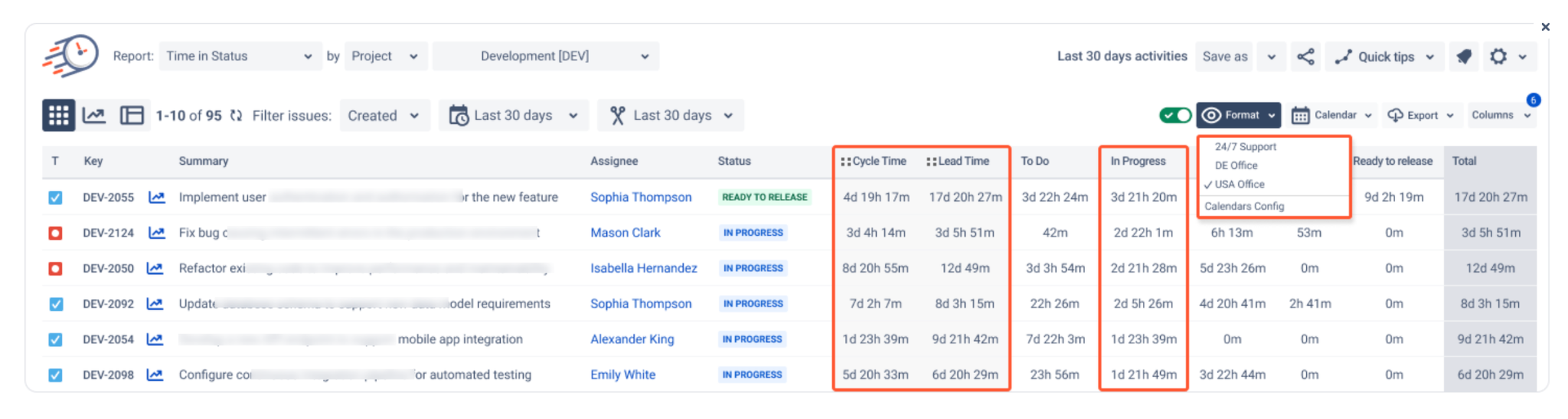The image size is (1568, 419).
Task: Click the Format button
Action: pyautogui.click(x=1238, y=115)
